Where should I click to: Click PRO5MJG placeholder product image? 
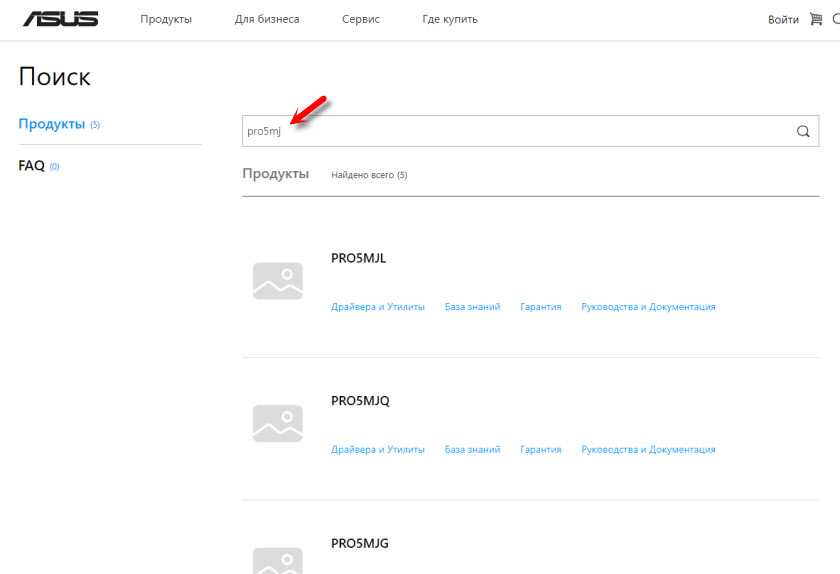click(278, 561)
